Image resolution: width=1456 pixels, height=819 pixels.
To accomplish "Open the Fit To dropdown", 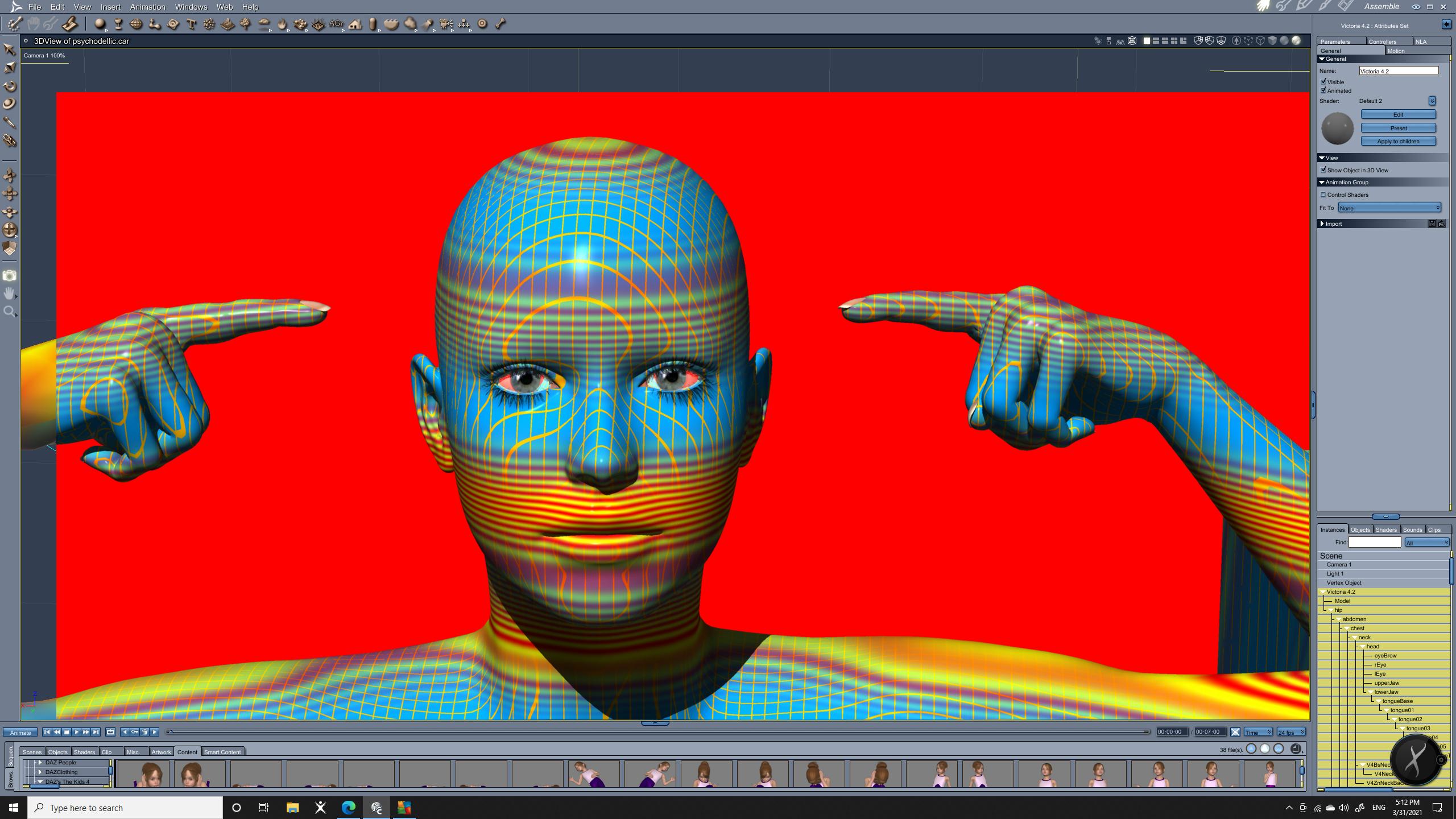I will [x=1389, y=208].
